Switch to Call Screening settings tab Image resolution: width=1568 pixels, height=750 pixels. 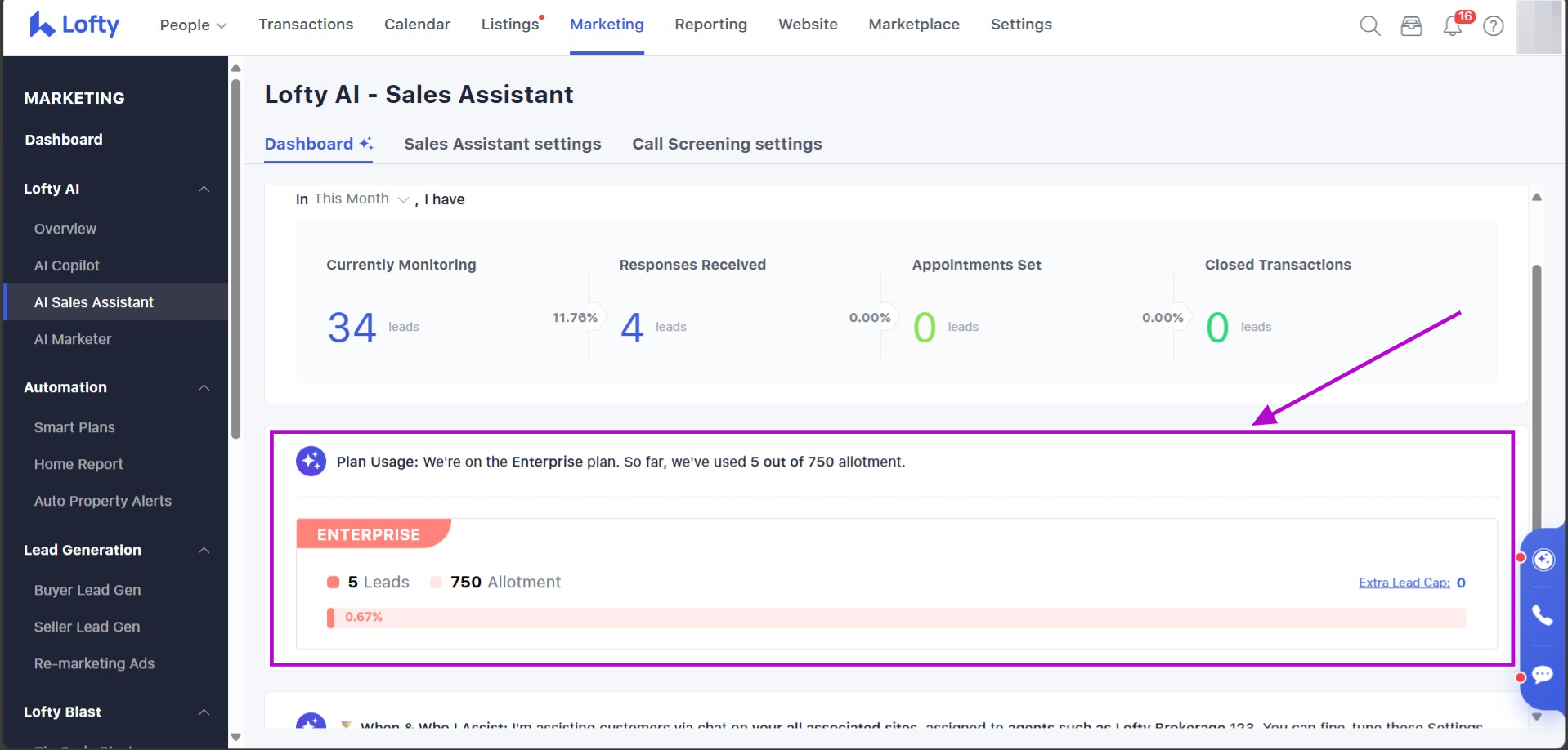coord(727,145)
